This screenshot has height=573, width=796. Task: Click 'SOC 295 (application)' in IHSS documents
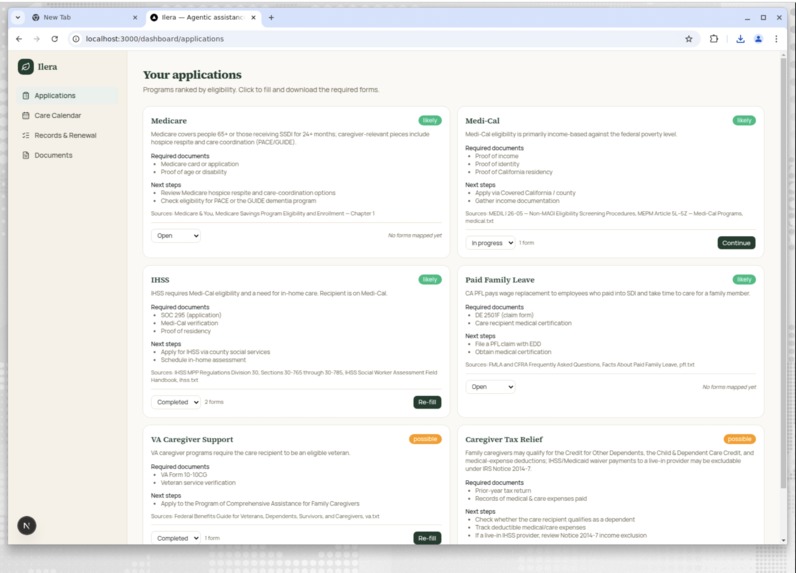click(x=191, y=315)
